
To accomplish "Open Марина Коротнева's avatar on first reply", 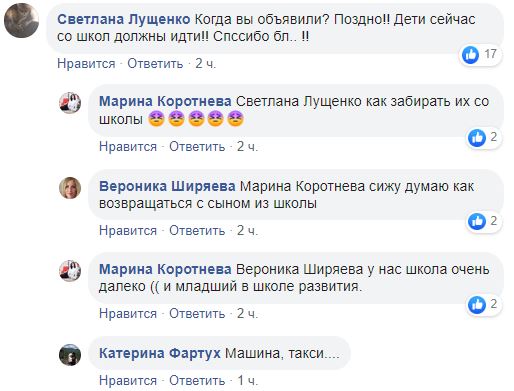I will pyautogui.click(x=70, y=103).
